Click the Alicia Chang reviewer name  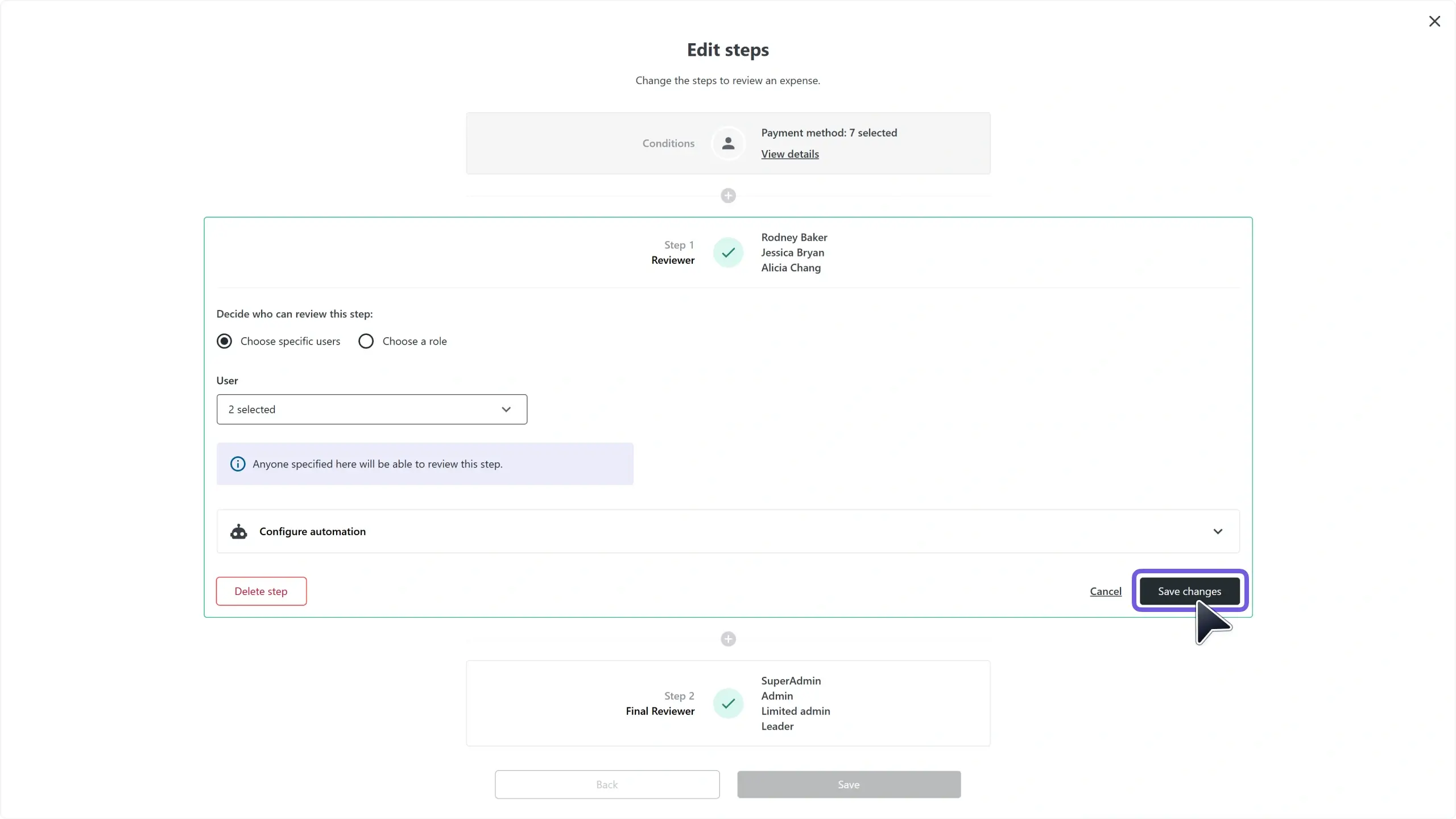tap(791, 268)
